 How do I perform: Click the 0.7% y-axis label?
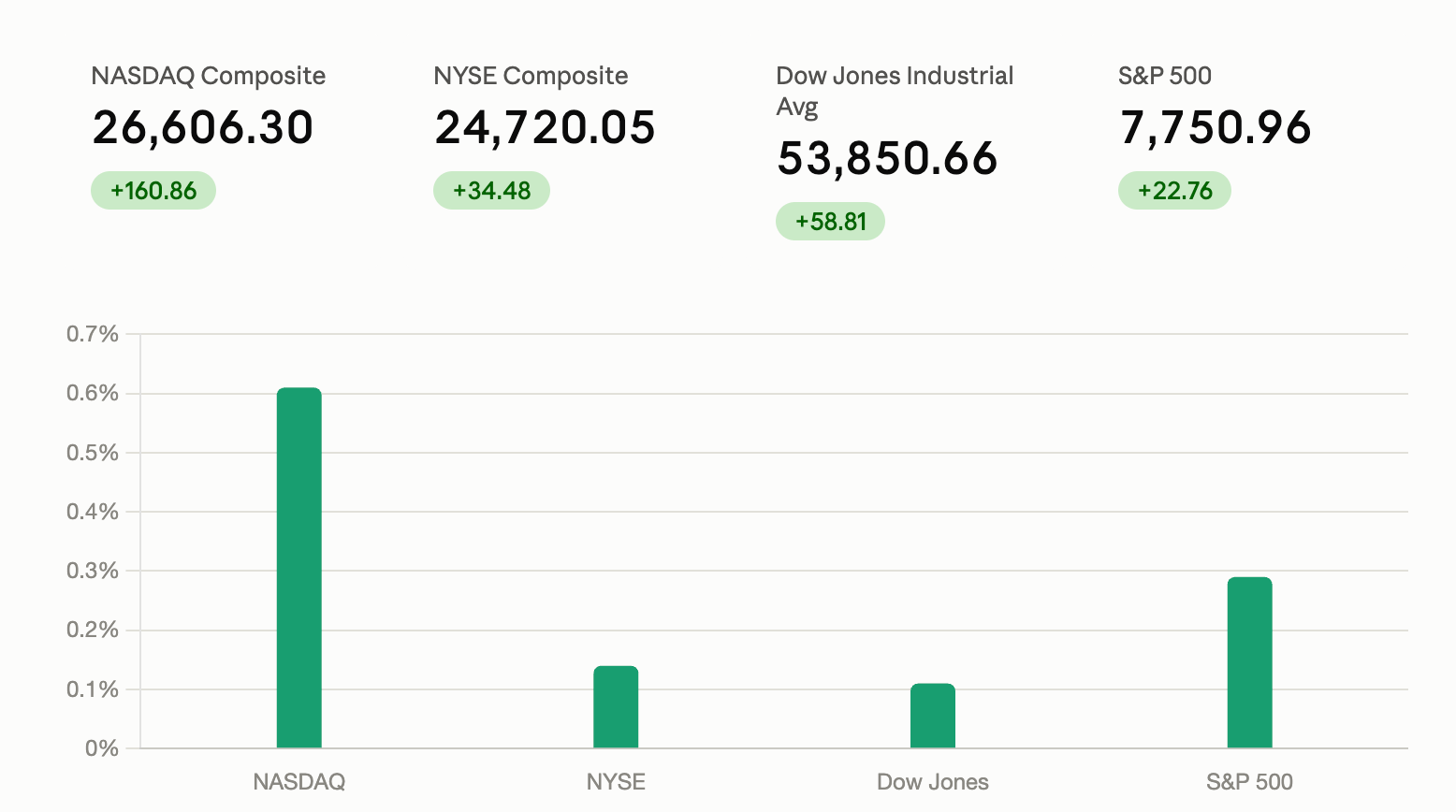(93, 334)
